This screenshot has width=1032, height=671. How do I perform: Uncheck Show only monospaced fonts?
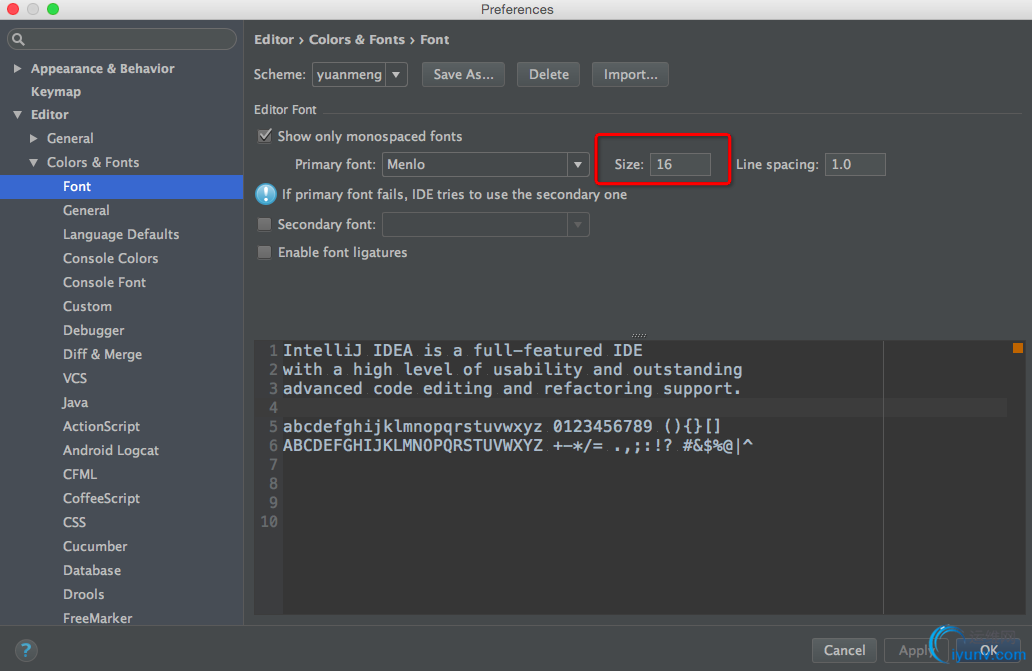[x=265, y=136]
